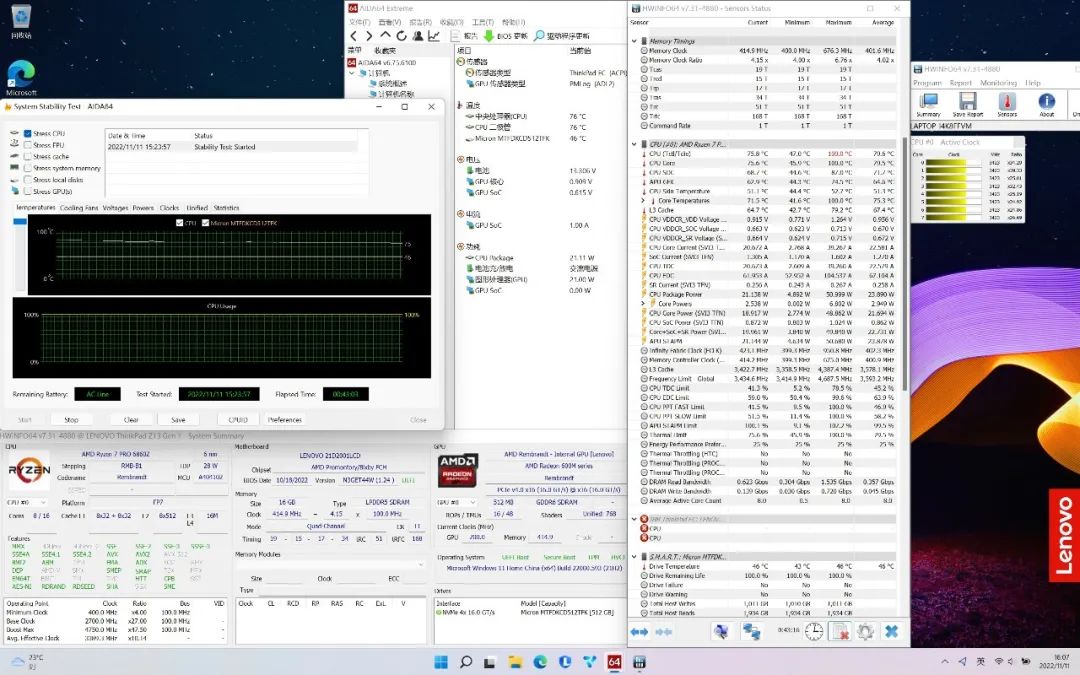Open the 文件(F) menu in AIDA64

tap(360, 22)
